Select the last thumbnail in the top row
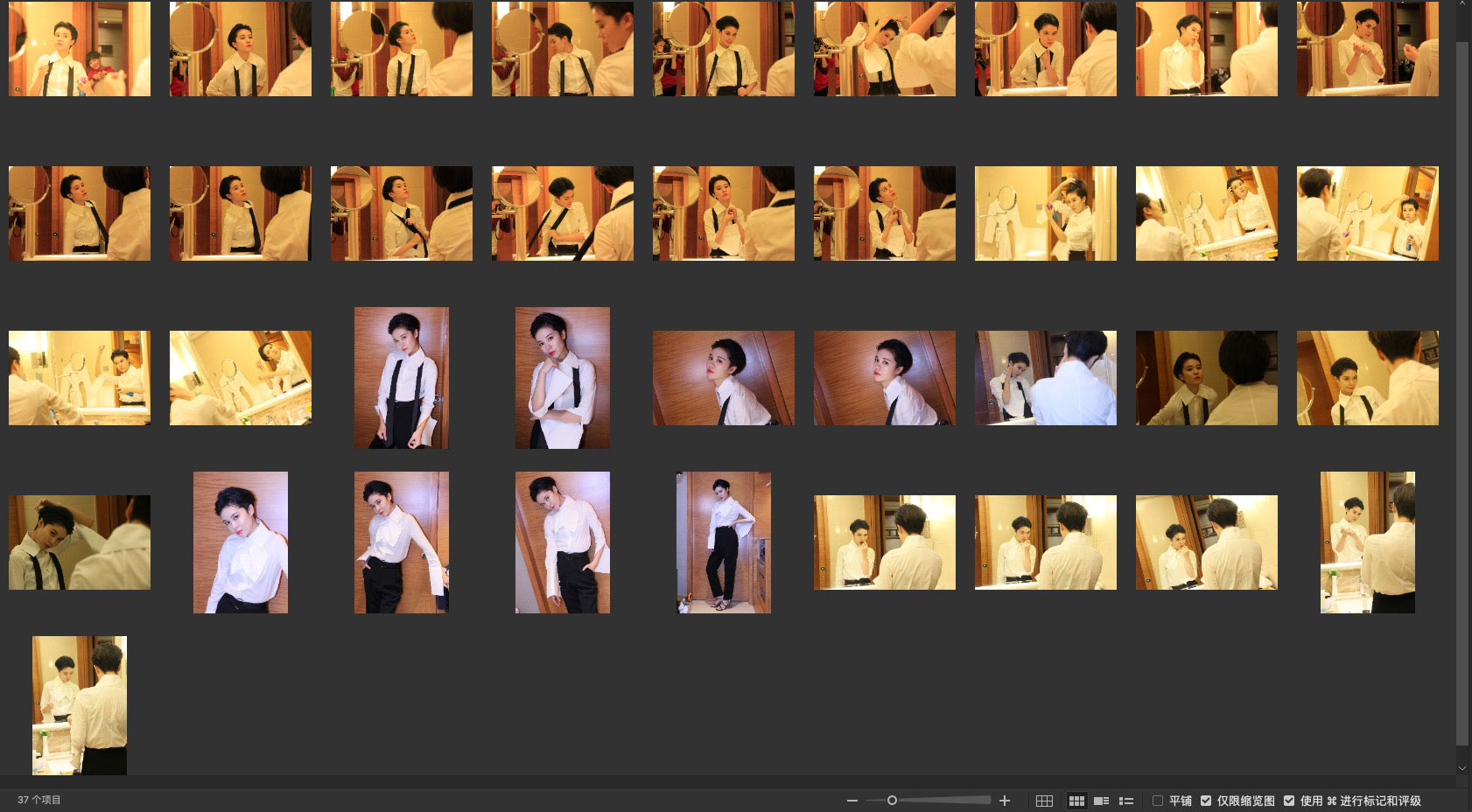1472x812 pixels. click(x=1367, y=49)
